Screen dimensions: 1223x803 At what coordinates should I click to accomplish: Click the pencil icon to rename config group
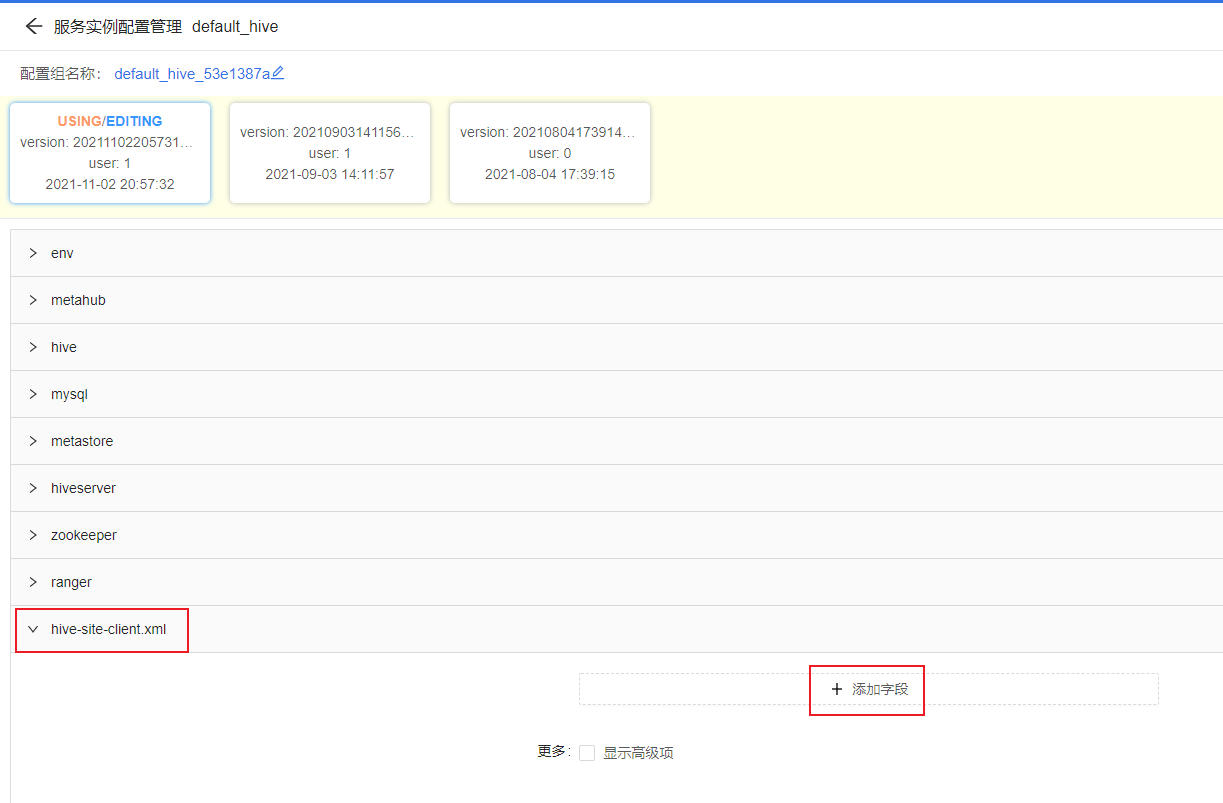pyautogui.click(x=278, y=73)
